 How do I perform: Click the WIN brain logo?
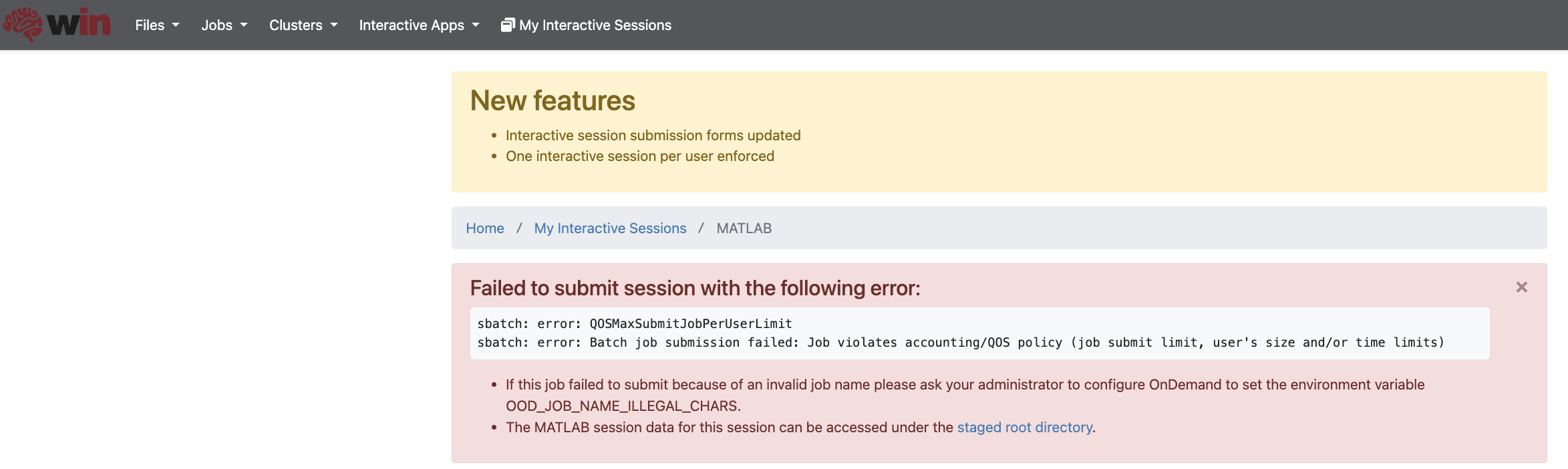tap(58, 25)
